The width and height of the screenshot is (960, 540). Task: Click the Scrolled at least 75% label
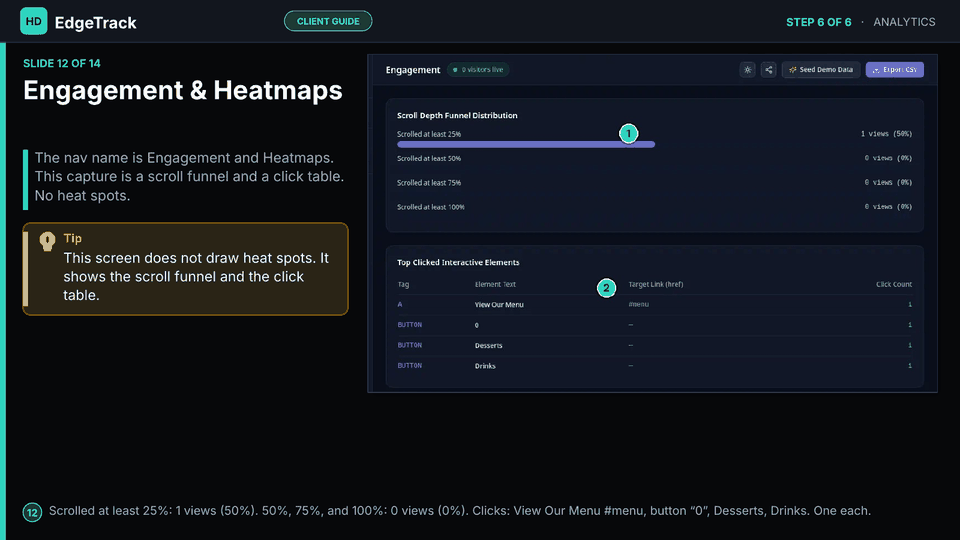click(429, 182)
